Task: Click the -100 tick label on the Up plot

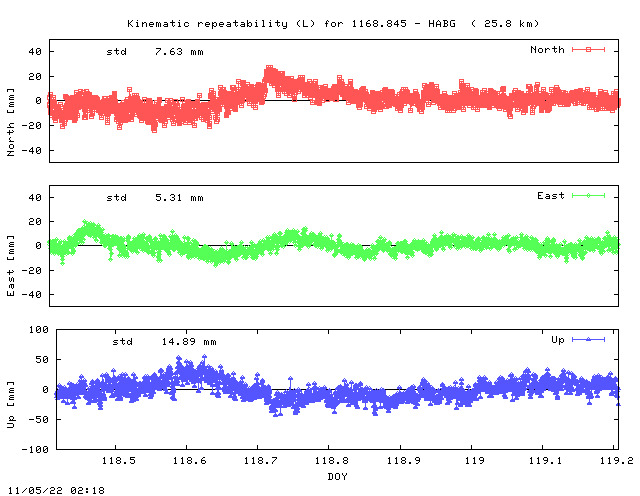Action: (x=35, y=449)
